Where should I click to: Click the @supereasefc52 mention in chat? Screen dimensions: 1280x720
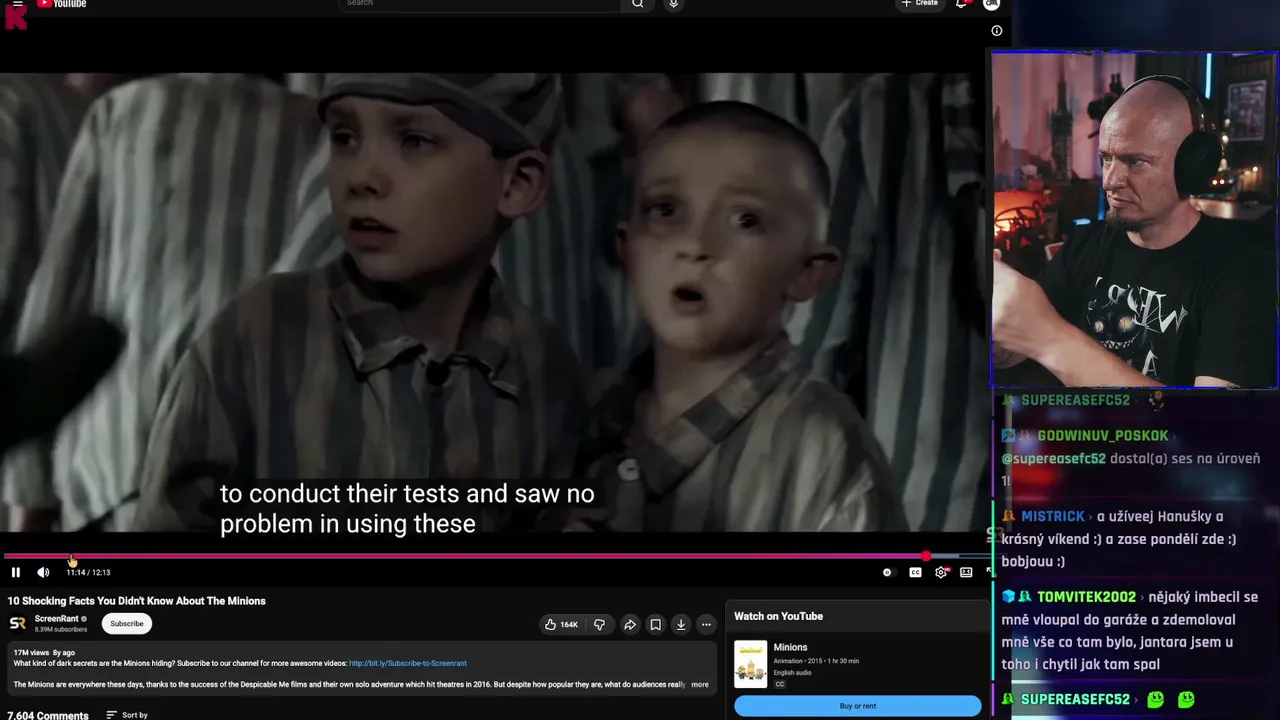[x=1054, y=459]
